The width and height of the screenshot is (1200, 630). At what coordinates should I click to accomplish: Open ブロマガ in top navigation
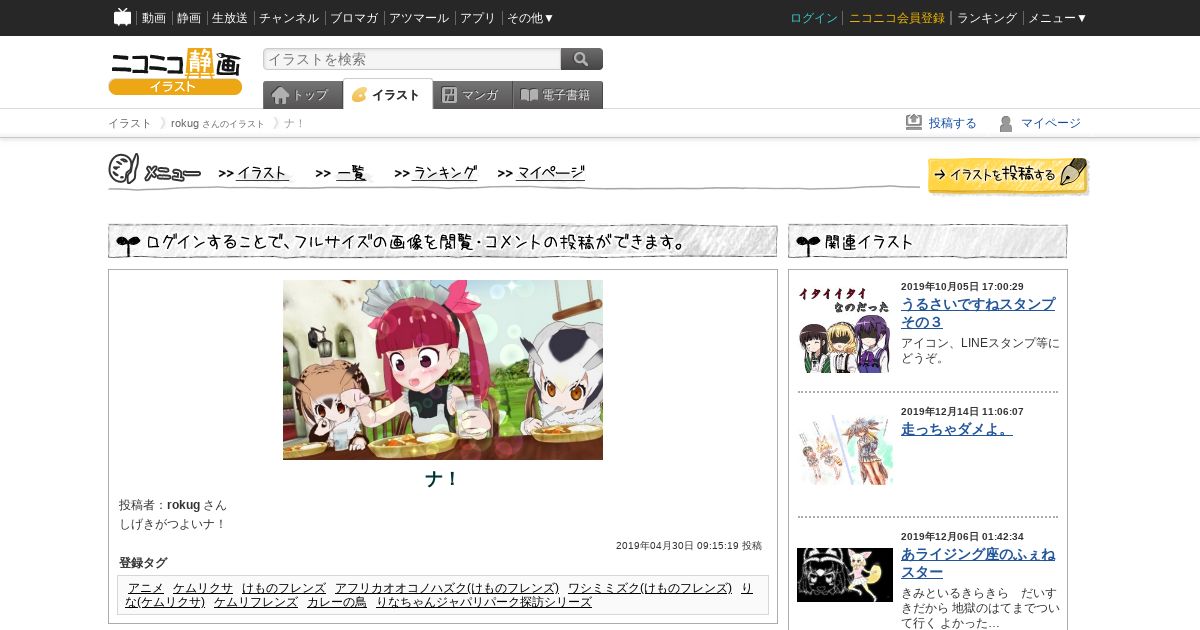pyautogui.click(x=354, y=18)
